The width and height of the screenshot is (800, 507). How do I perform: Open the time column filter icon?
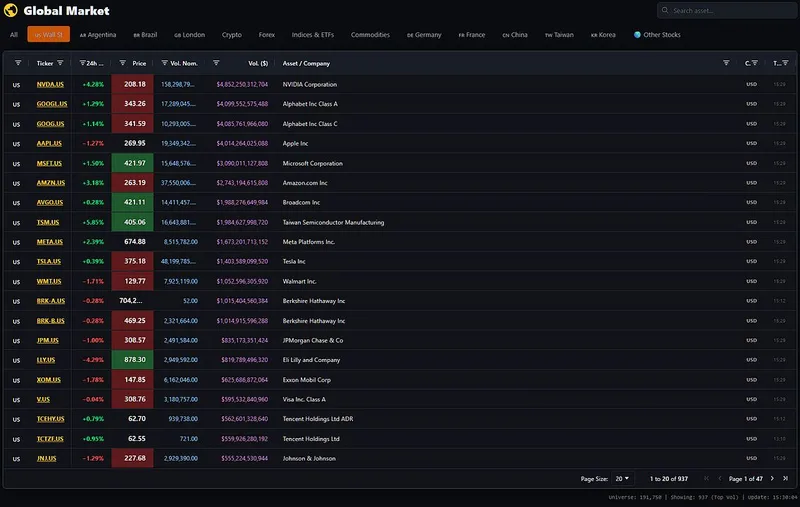click(x=785, y=63)
